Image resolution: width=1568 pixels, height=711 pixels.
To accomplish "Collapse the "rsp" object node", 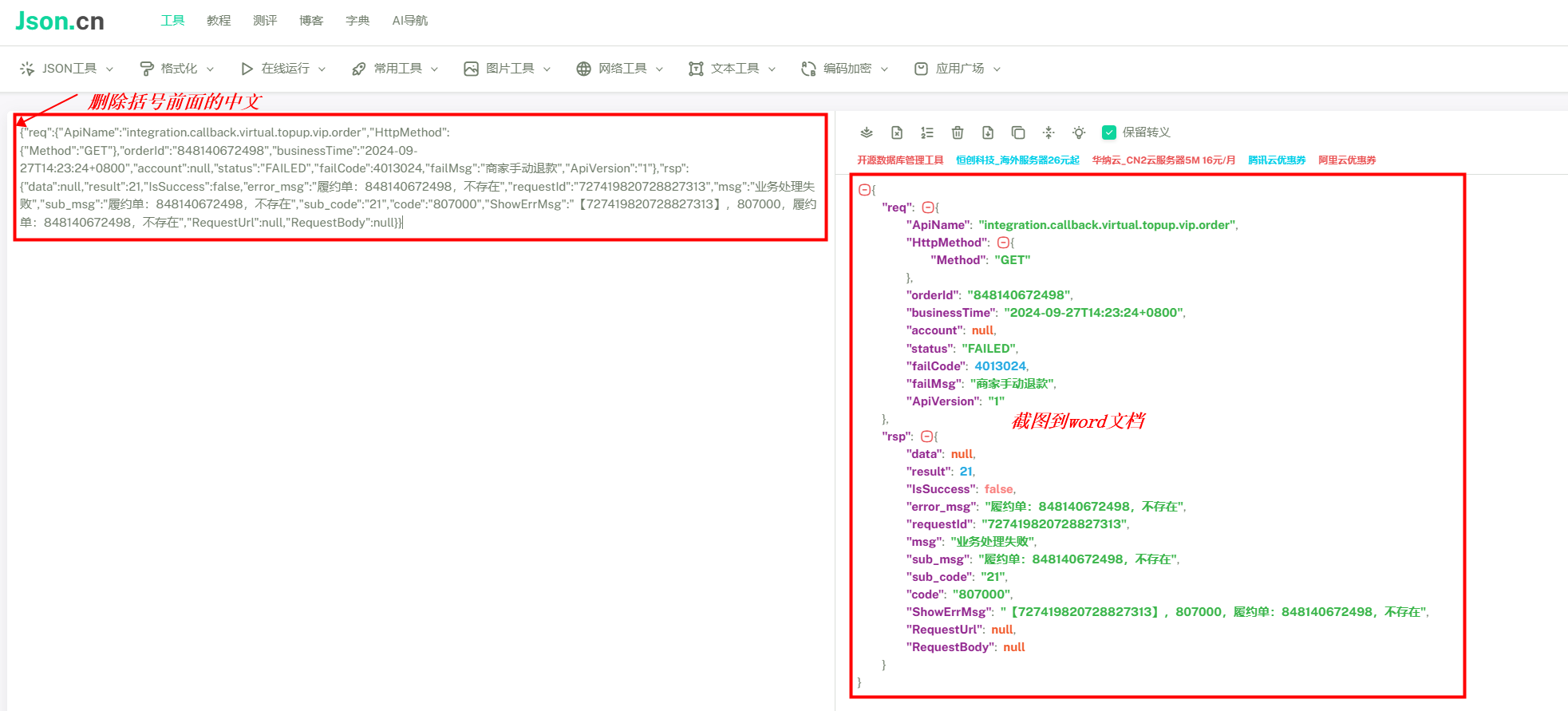I will (926, 436).
